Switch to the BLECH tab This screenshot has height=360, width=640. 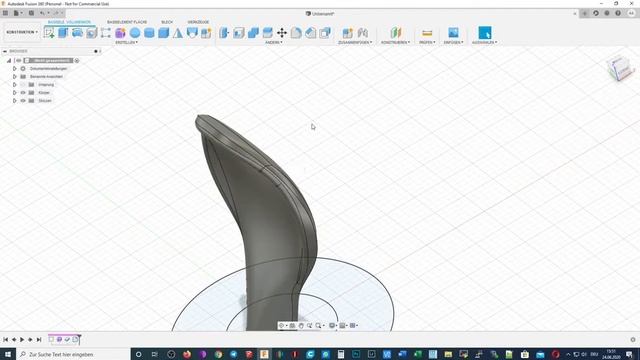pos(167,22)
